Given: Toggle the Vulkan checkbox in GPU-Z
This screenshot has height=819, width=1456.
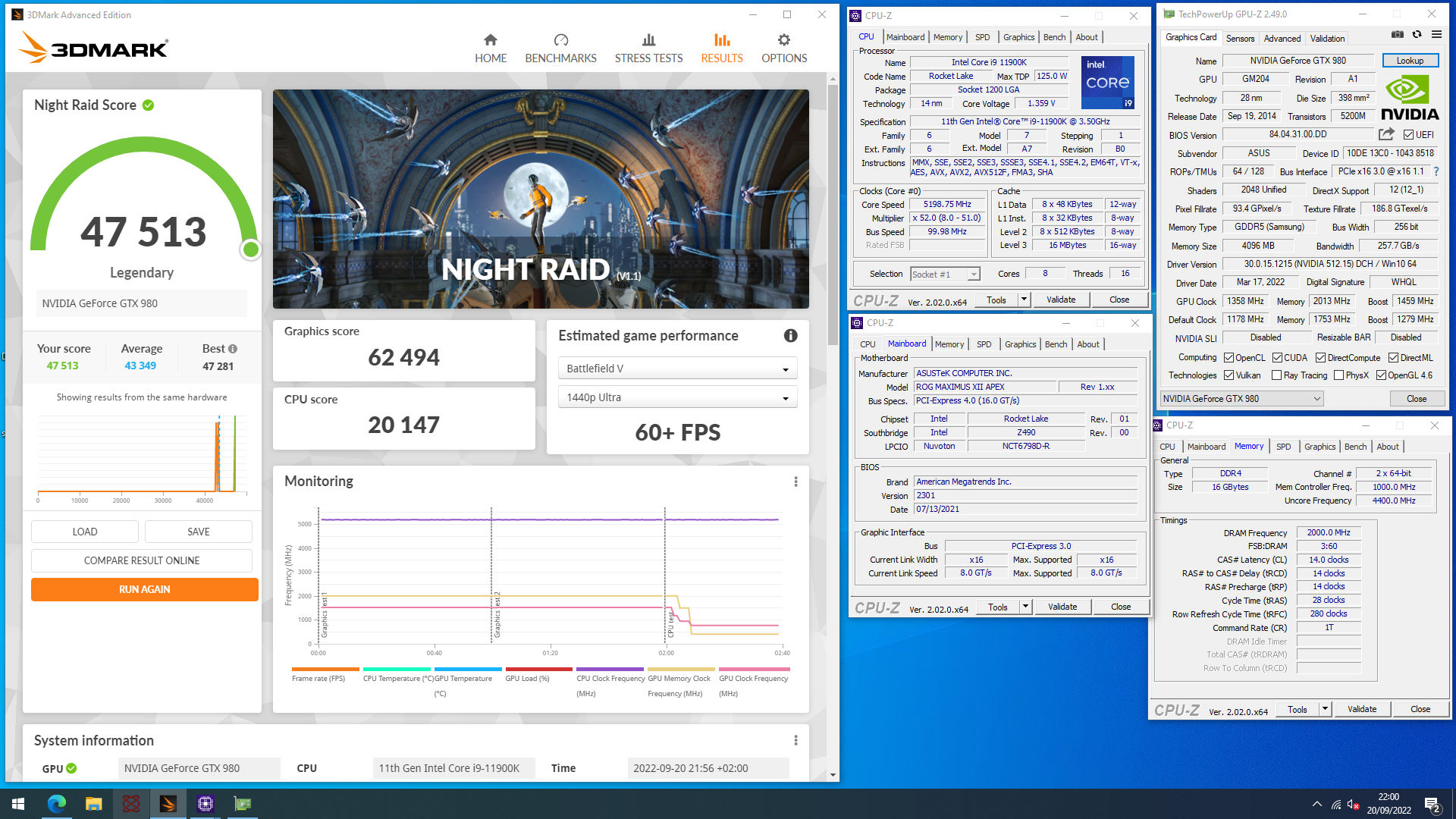Looking at the screenshot, I should tap(1228, 375).
